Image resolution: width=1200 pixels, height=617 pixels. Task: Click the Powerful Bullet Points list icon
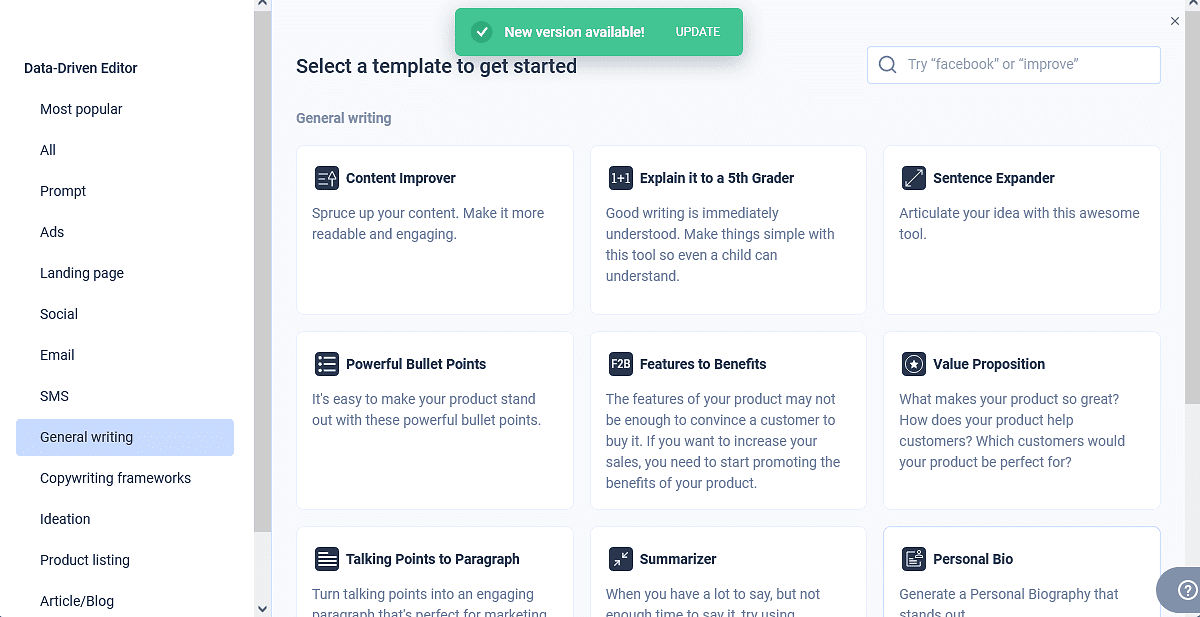tap(326, 364)
